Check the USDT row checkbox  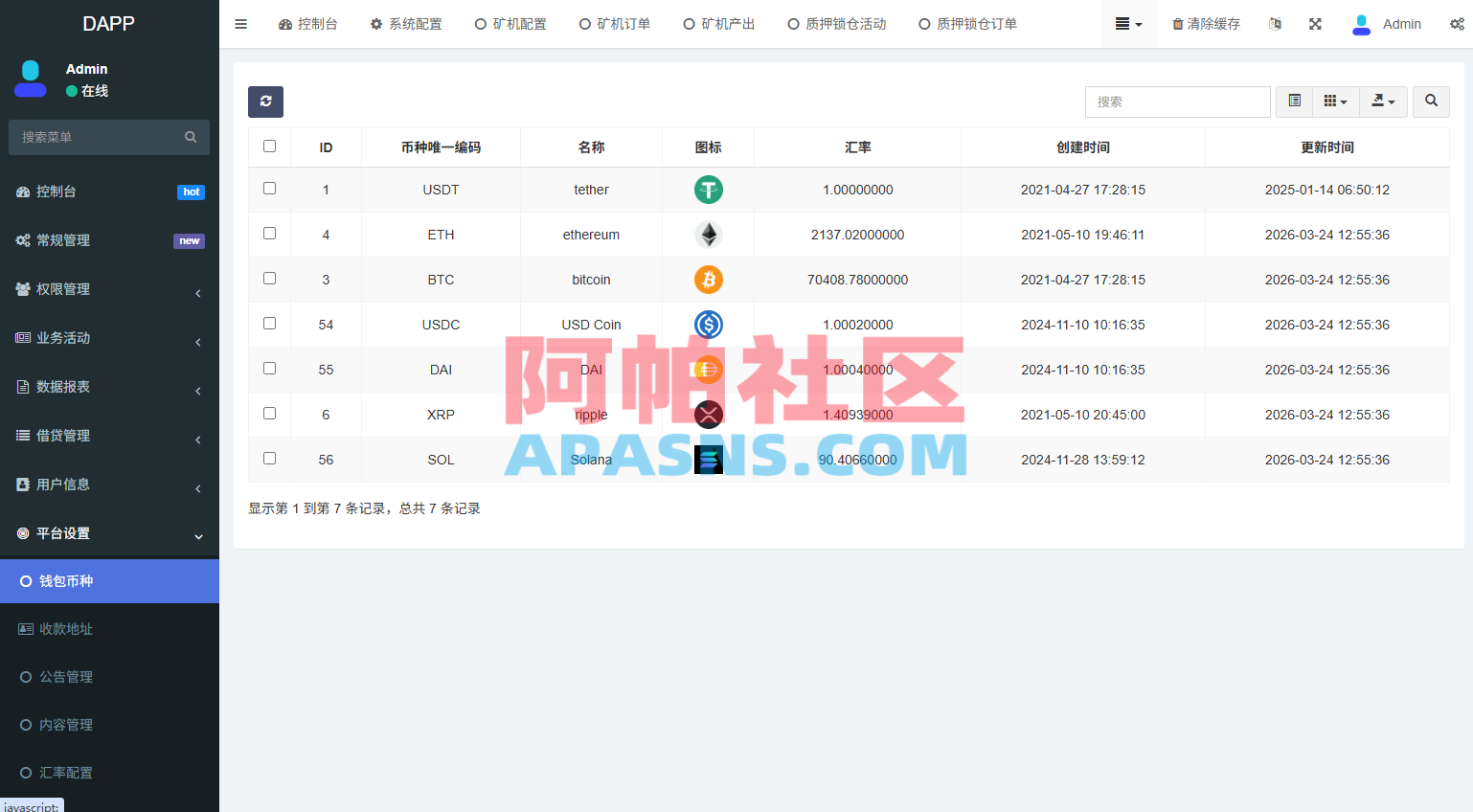pos(269,189)
